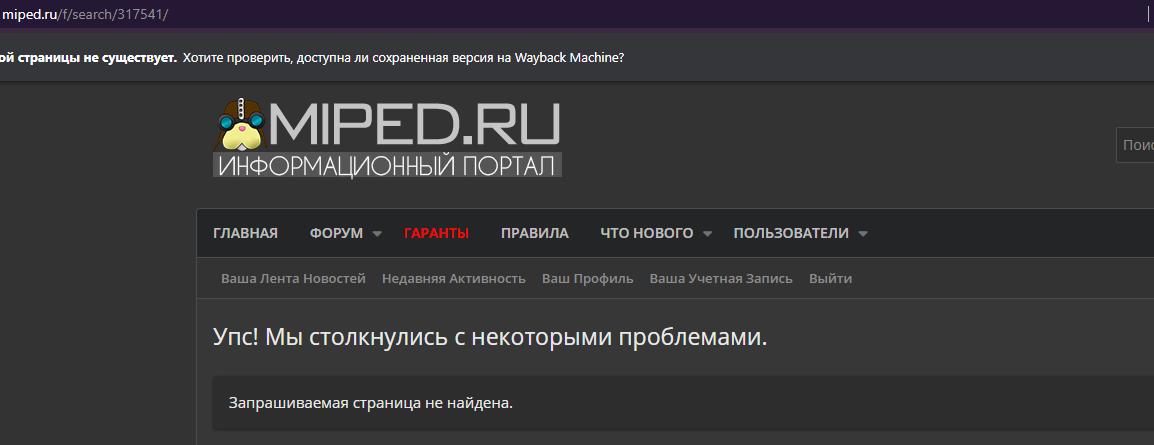Click the 'Упс! Мы столкнулись с некоторыми проблемами.' heading
The width and height of the screenshot is (1154, 445).
point(490,338)
